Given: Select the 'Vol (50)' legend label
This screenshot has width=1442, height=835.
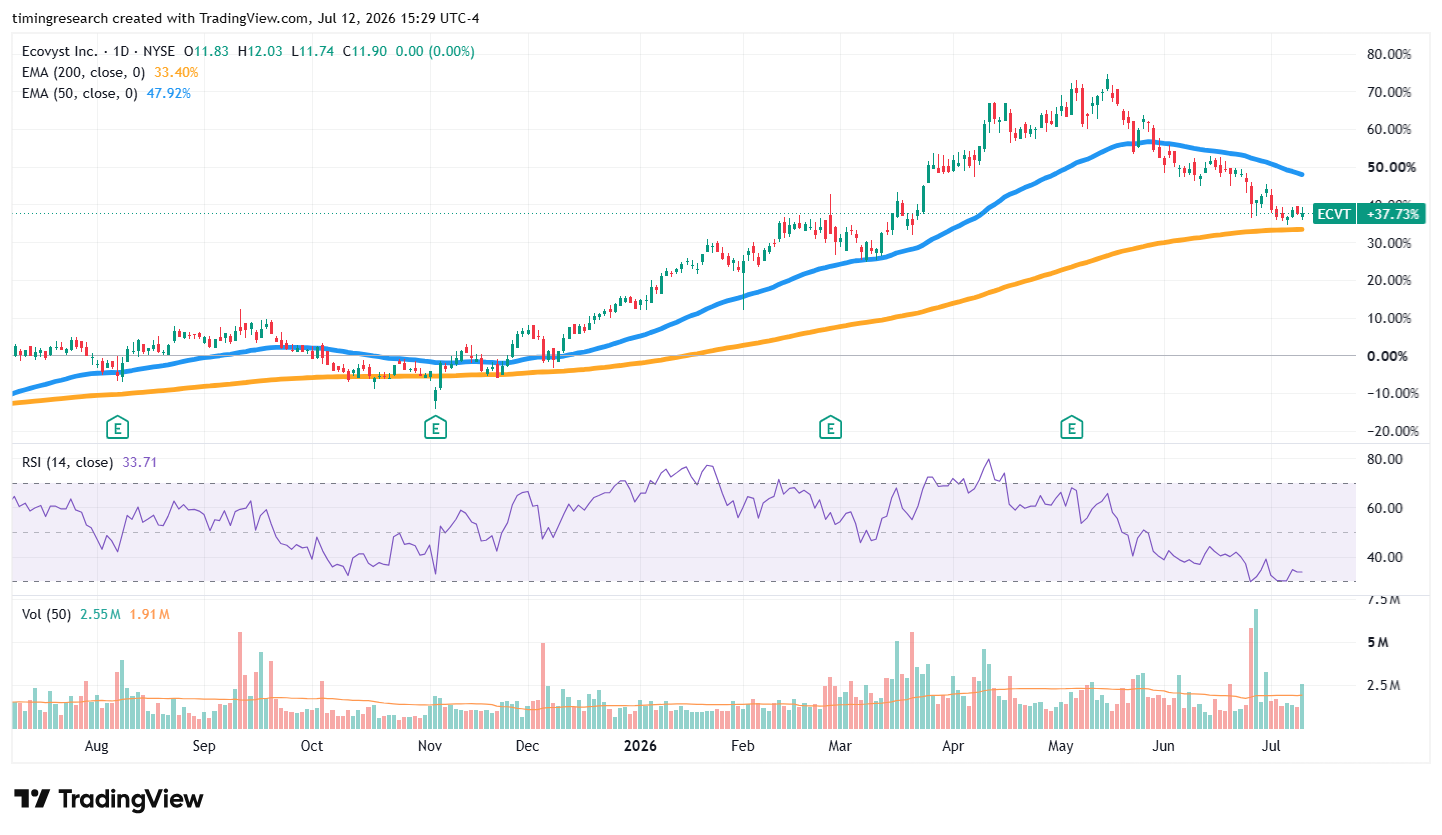Looking at the screenshot, I should tap(47, 614).
